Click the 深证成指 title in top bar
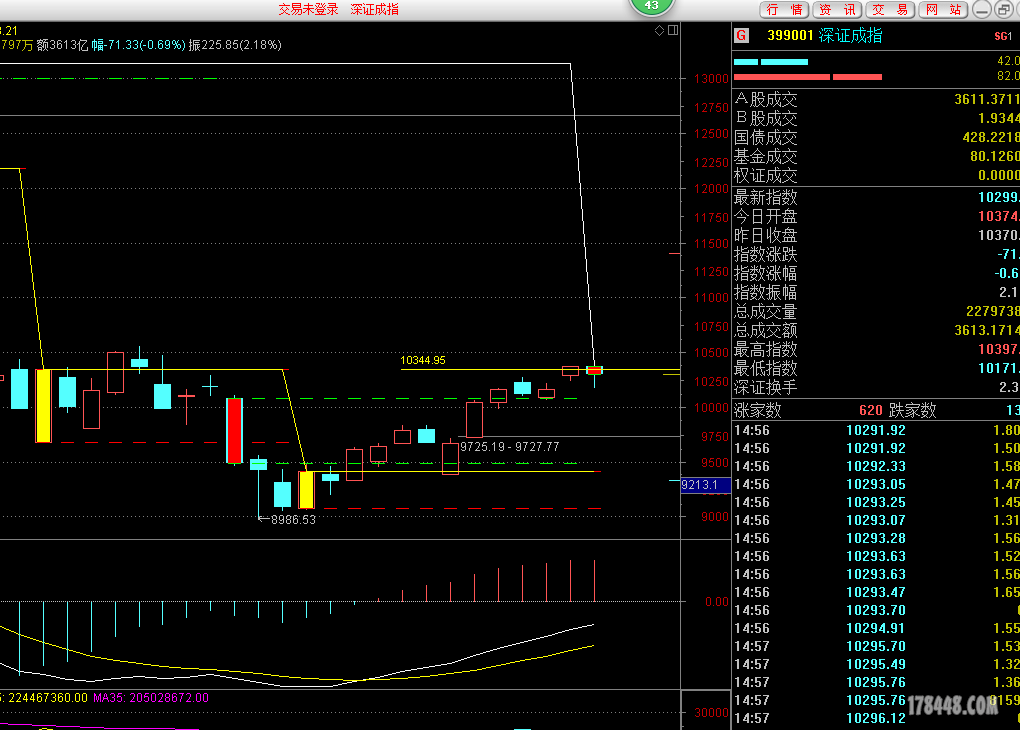Viewport: 1020px width, 730px height. [375, 9]
